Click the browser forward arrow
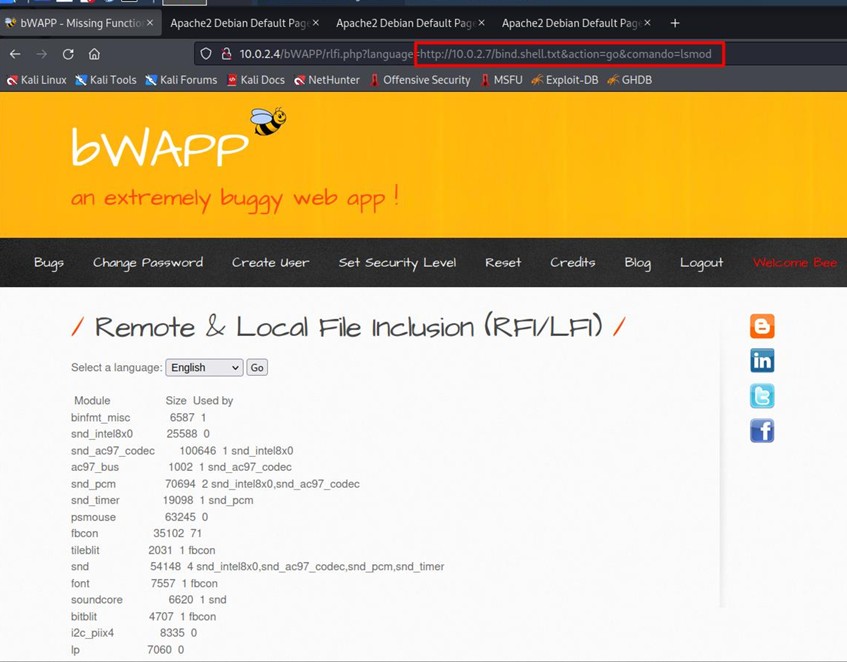 [42, 54]
